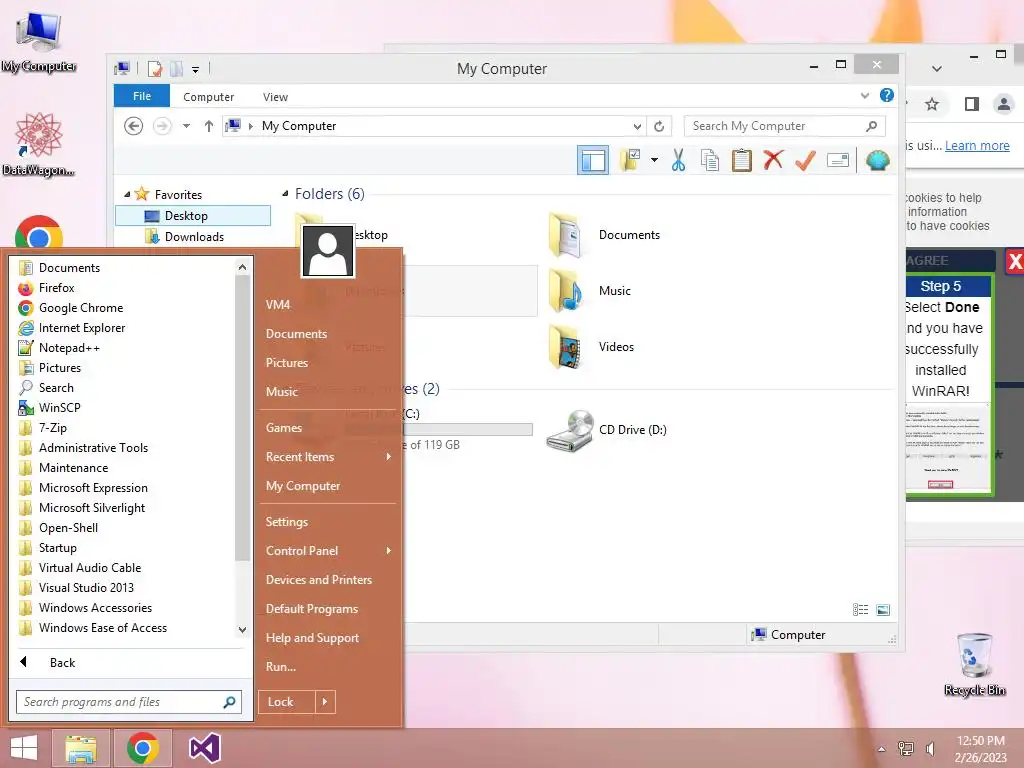Click the Classic Explorer shell settings icon
Screen dimensions: 1024x768
[878, 160]
